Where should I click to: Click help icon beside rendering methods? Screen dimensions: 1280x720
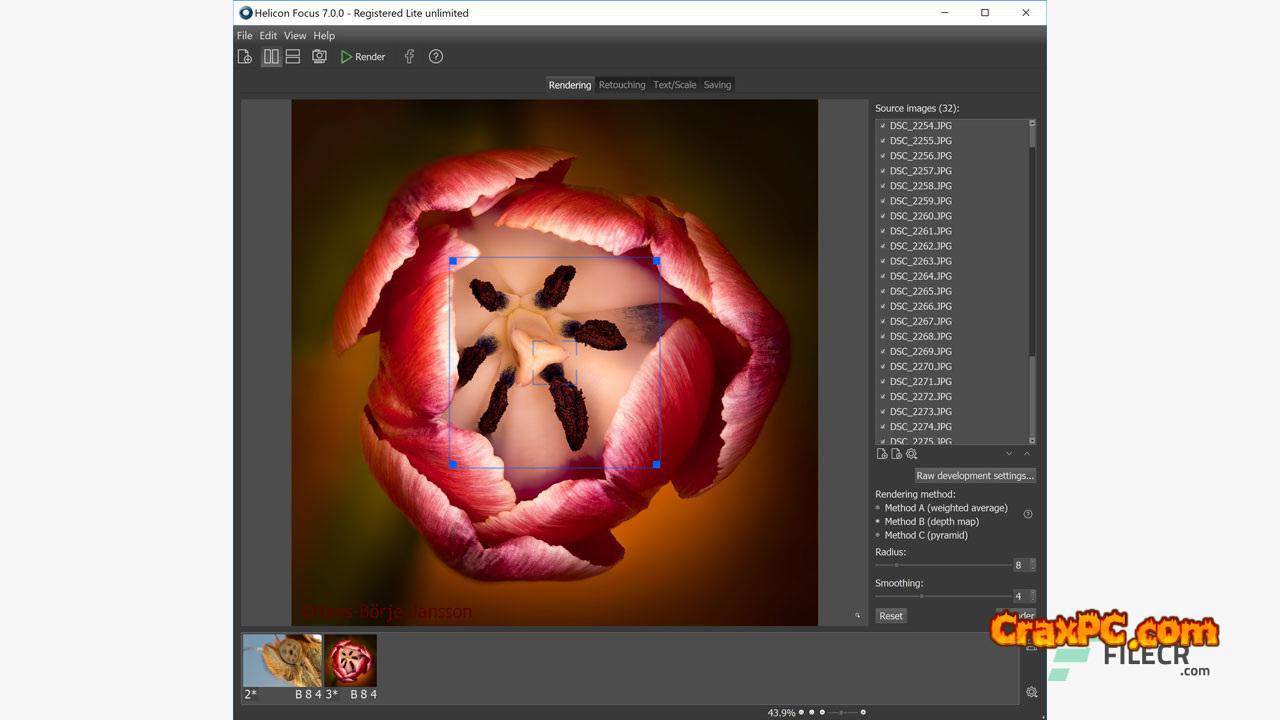[x=1028, y=514]
